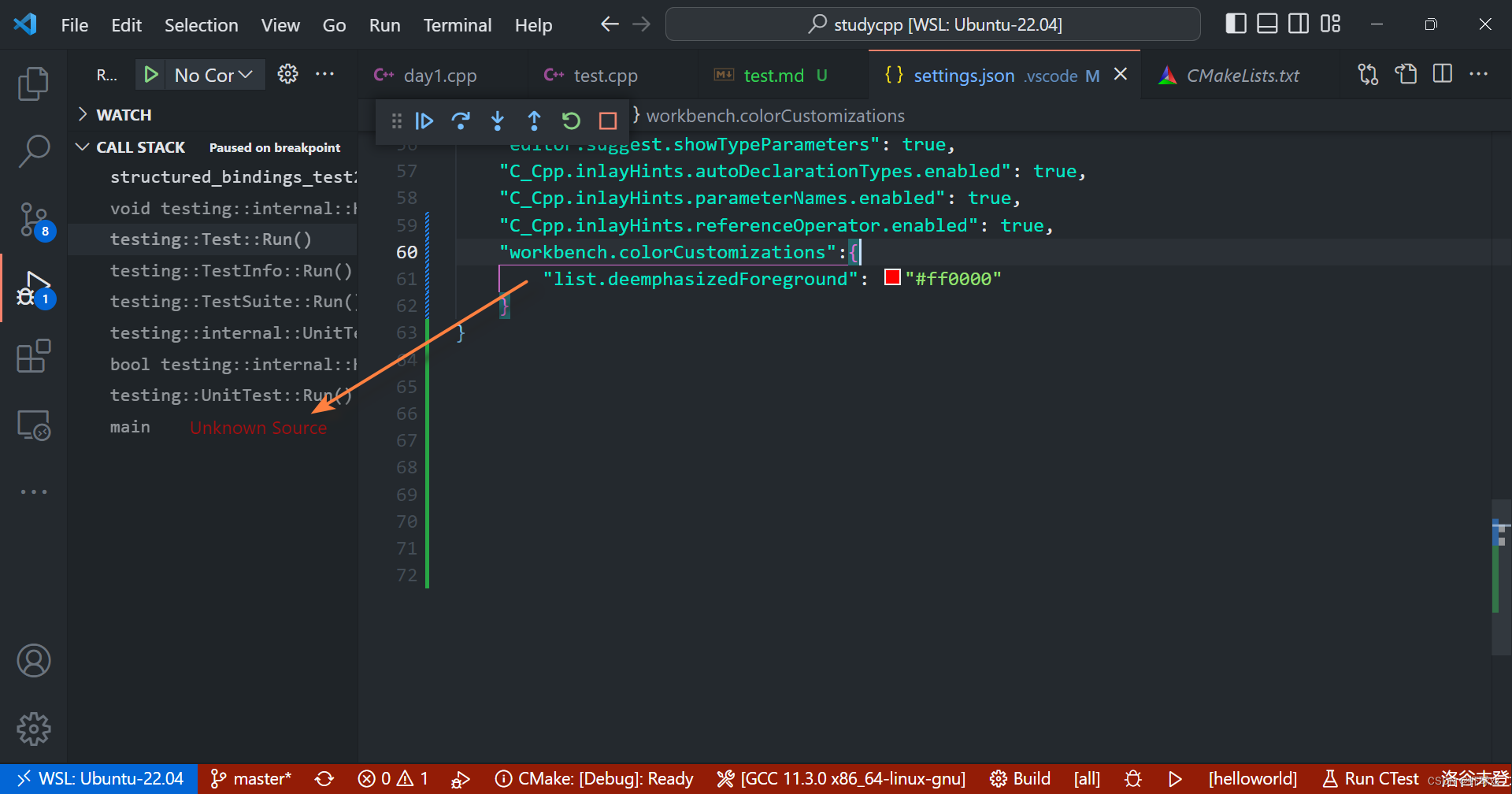This screenshot has width=1512, height=794.
Task: Toggle the Panel layout button
Action: click(x=1267, y=24)
